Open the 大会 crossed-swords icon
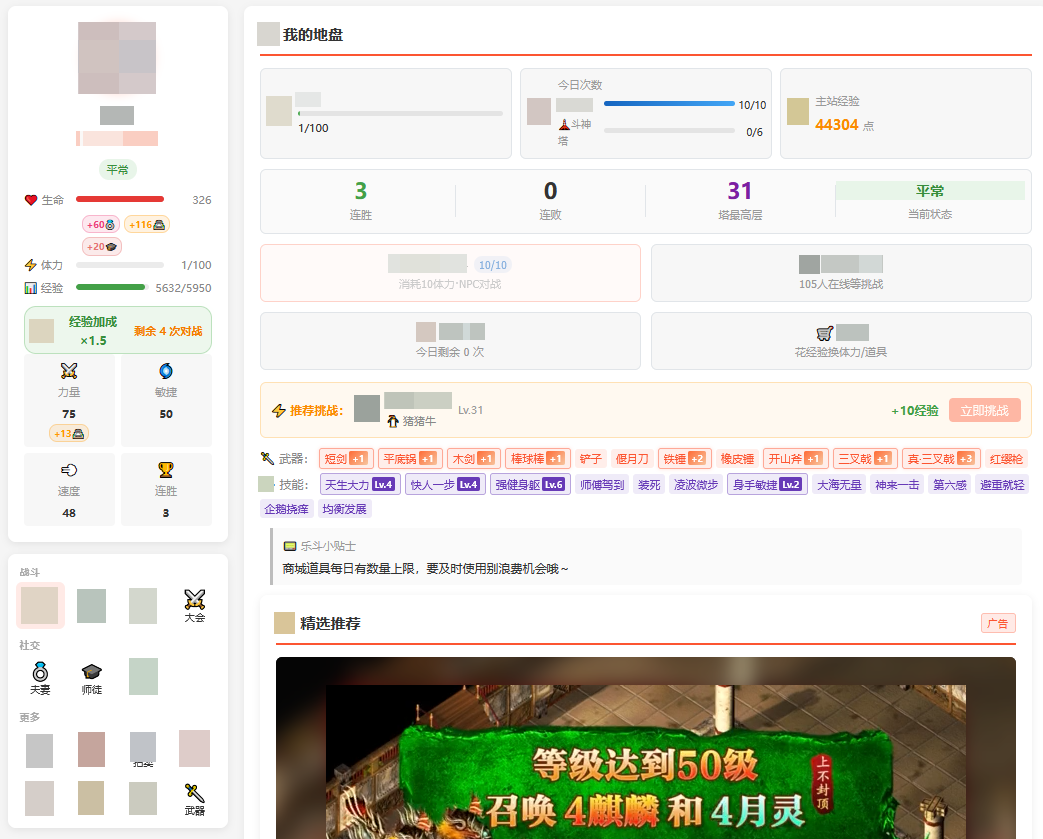1043x839 pixels. pyautogui.click(x=195, y=602)
